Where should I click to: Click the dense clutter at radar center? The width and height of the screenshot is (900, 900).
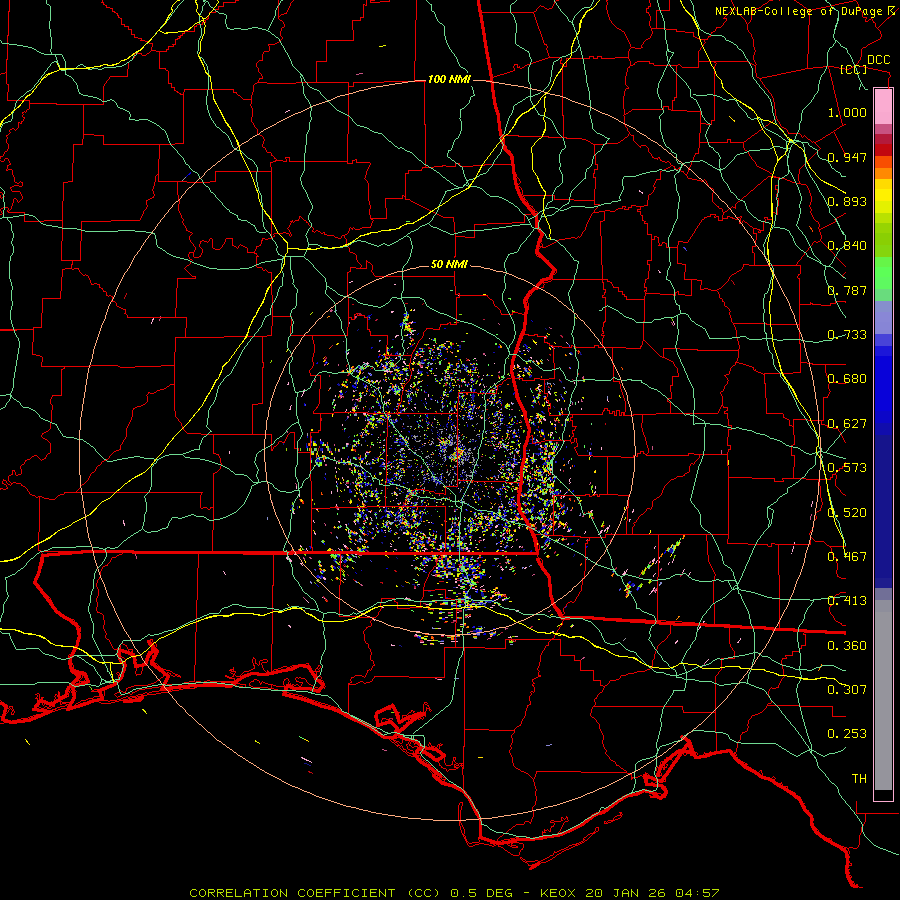(x=455, y=449)
